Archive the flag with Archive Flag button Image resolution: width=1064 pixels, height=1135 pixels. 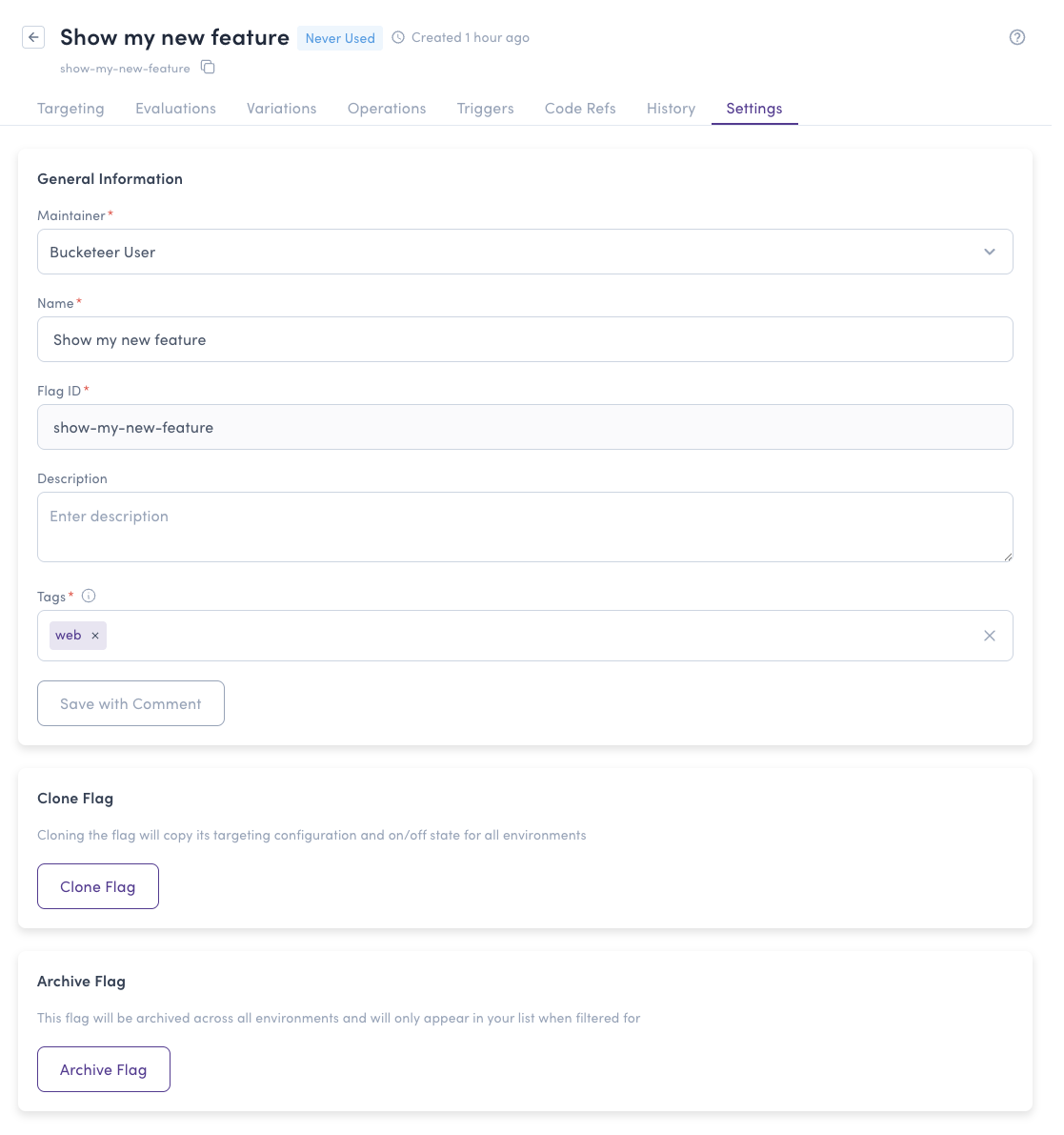[103, 1068]
